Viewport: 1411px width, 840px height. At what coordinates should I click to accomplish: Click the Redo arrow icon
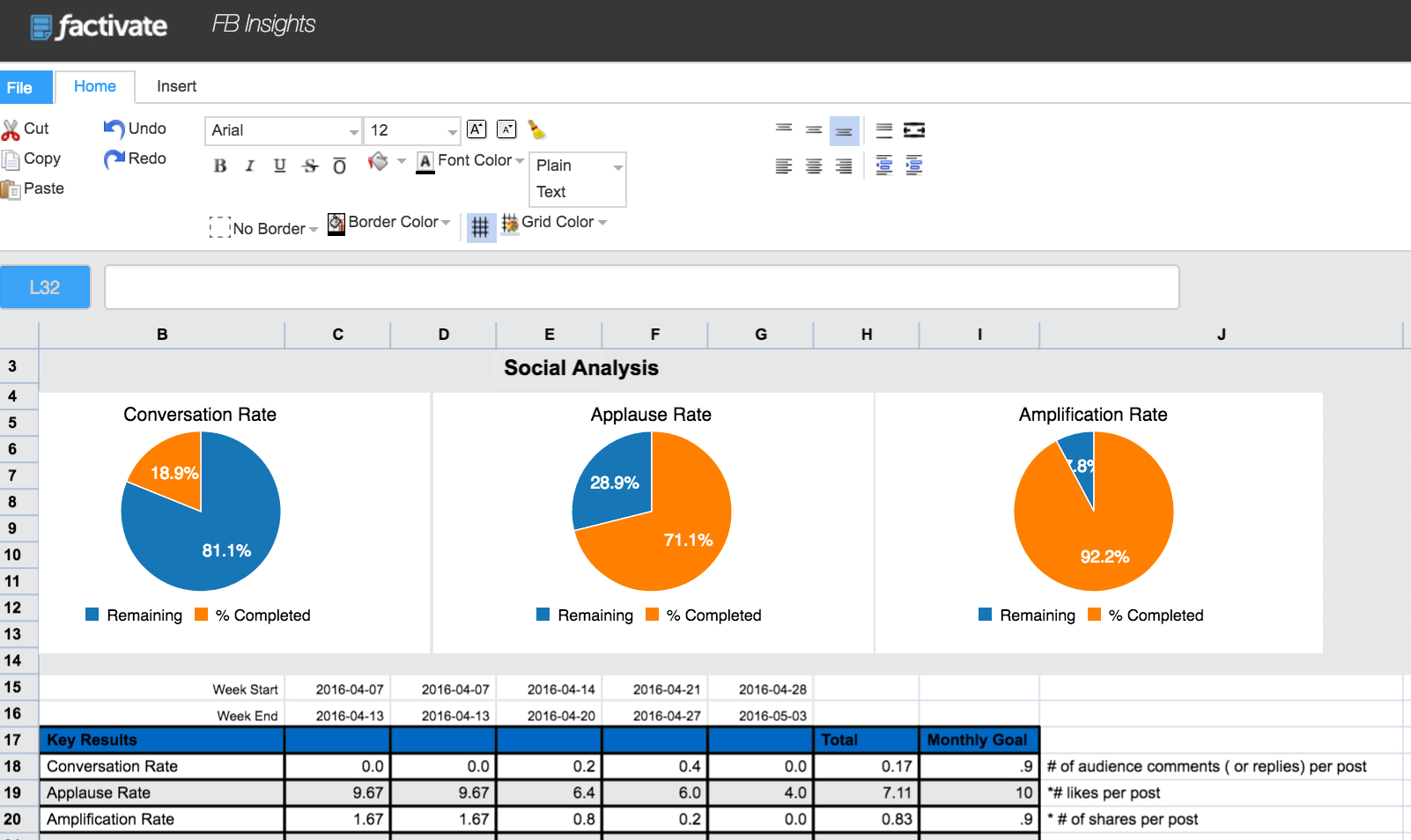click(x=115, y=159)
